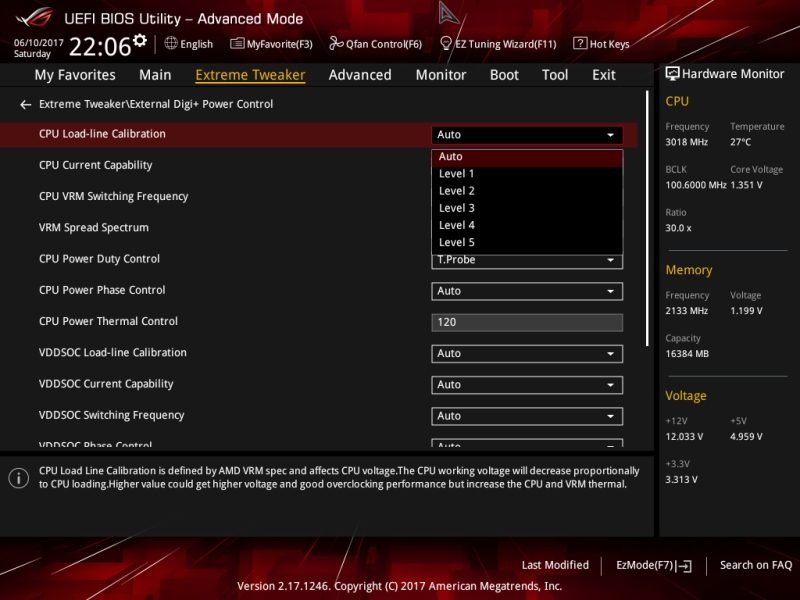Select the CPU Power Duty Control label
Viewport: 800px width, 600px height.
click(x=99, y=259)
